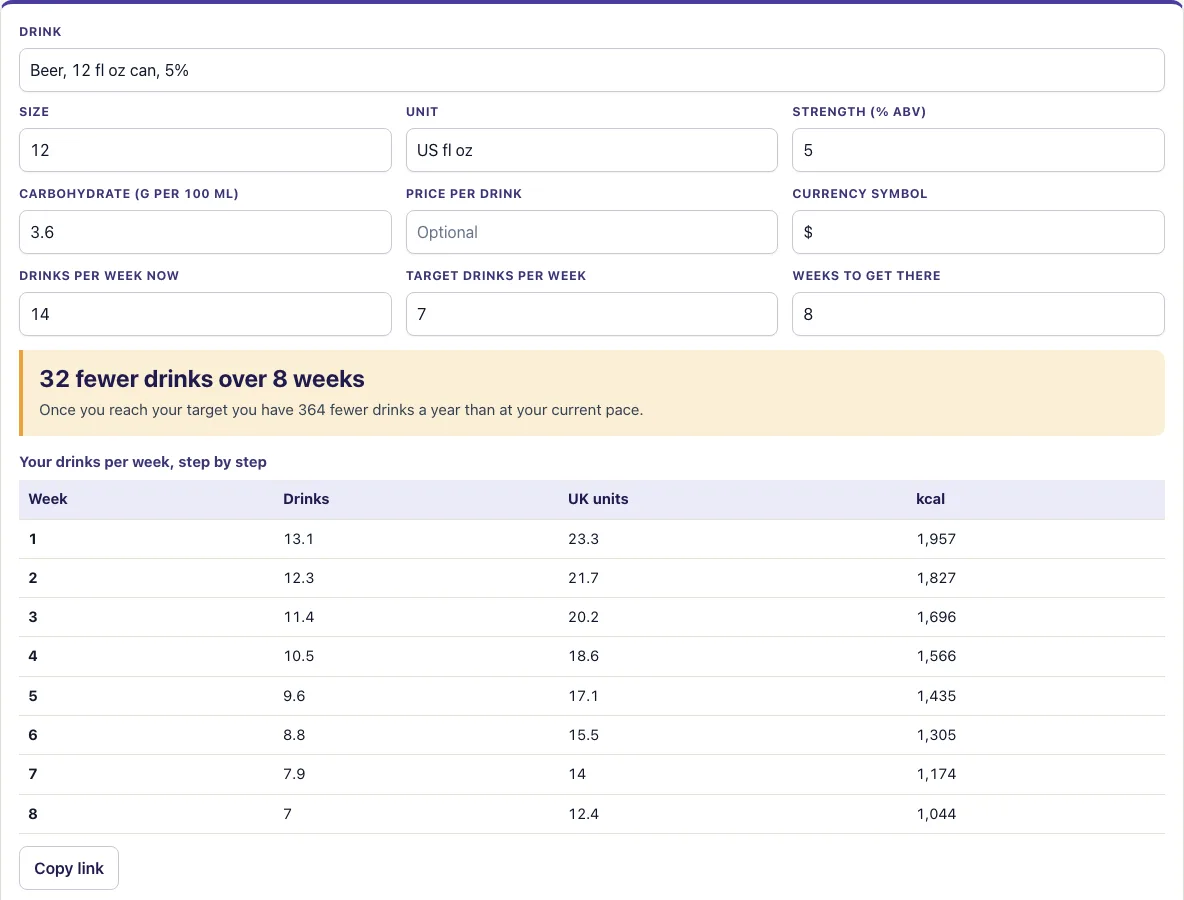Click the CURRENCY SYMBOL label
Image resolution: width=1184 pixels, height=900 pixels.
click(x=859, y=194)
